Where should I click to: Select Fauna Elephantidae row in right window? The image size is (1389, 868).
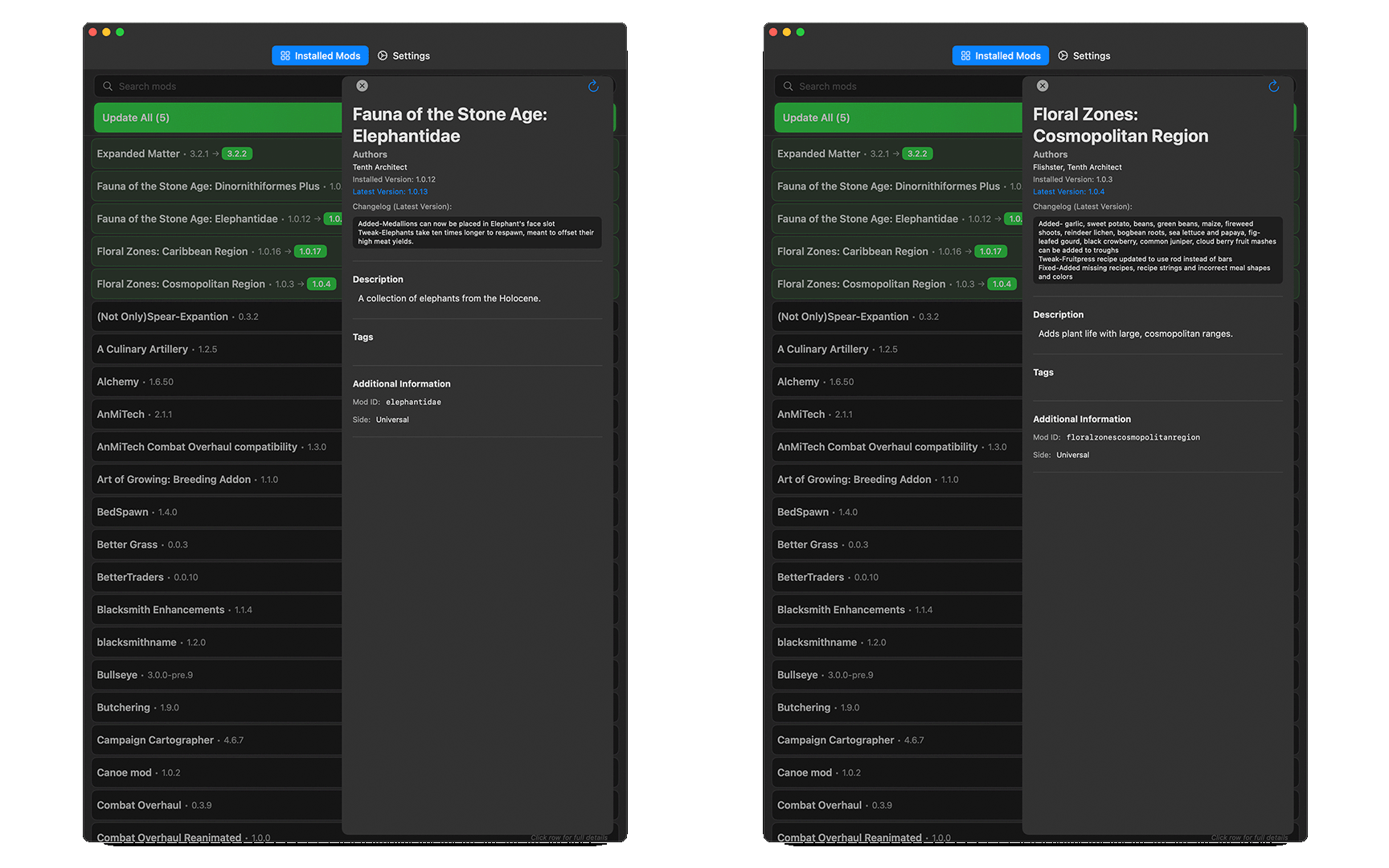click(x=897, y=219)
